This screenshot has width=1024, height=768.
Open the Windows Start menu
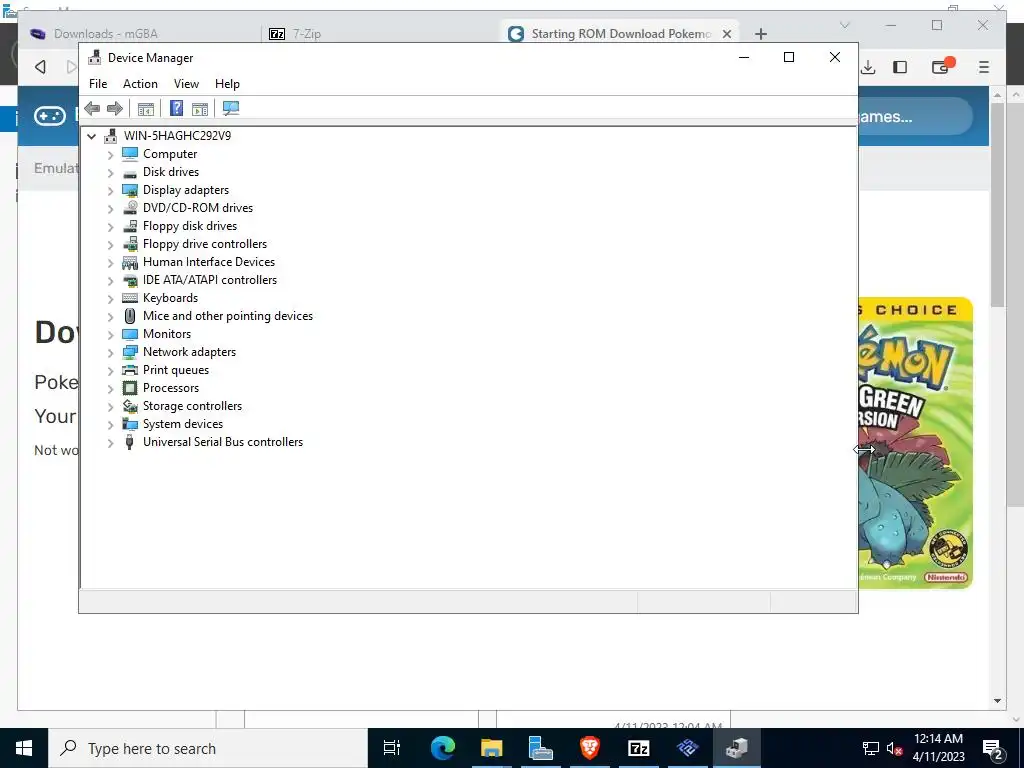pos(24,748)
